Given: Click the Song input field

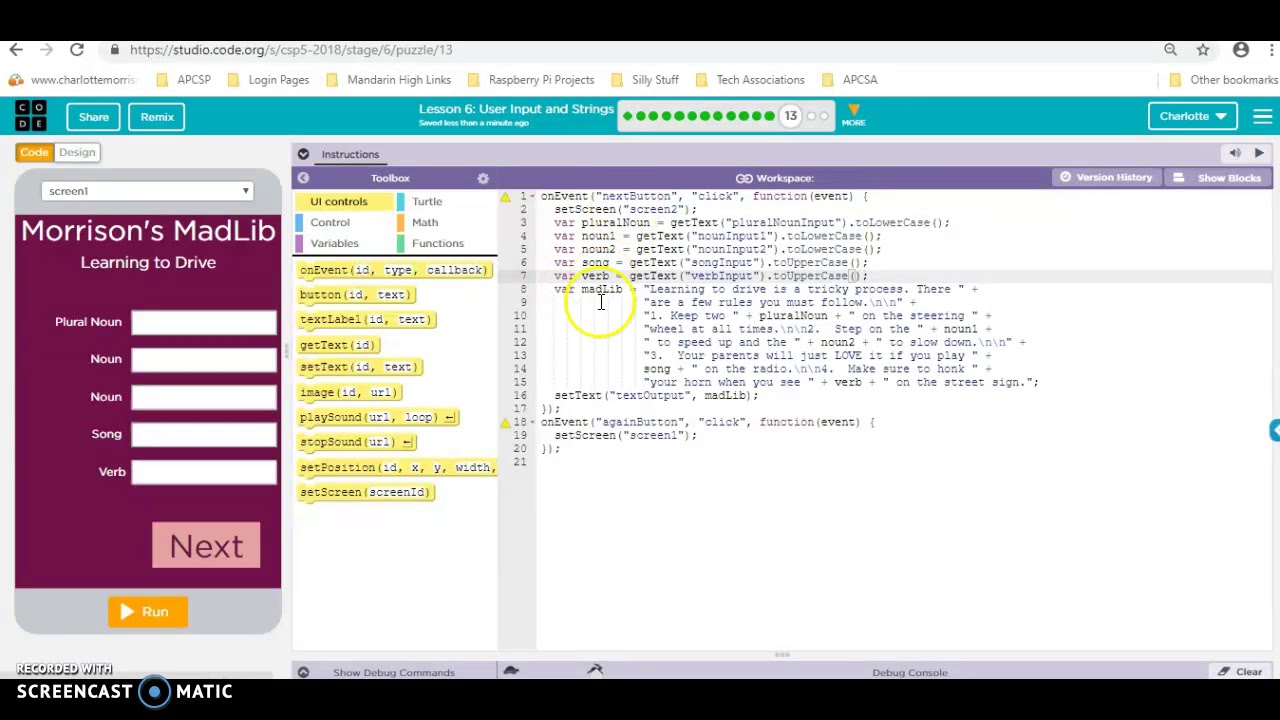Looking at the screenshot, I should pyautogui.click(x=204, y=434).
